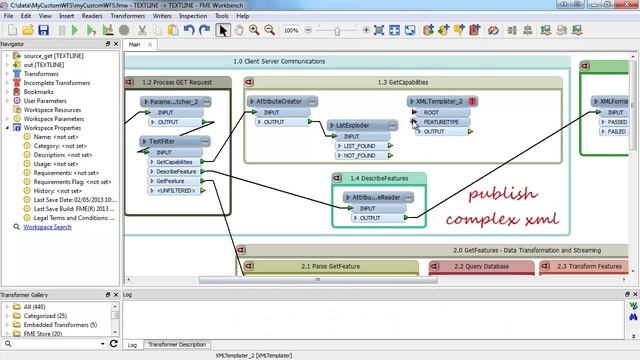640x360 pixels.
Task: Open the Inspection menu
Action: [193, 16]
